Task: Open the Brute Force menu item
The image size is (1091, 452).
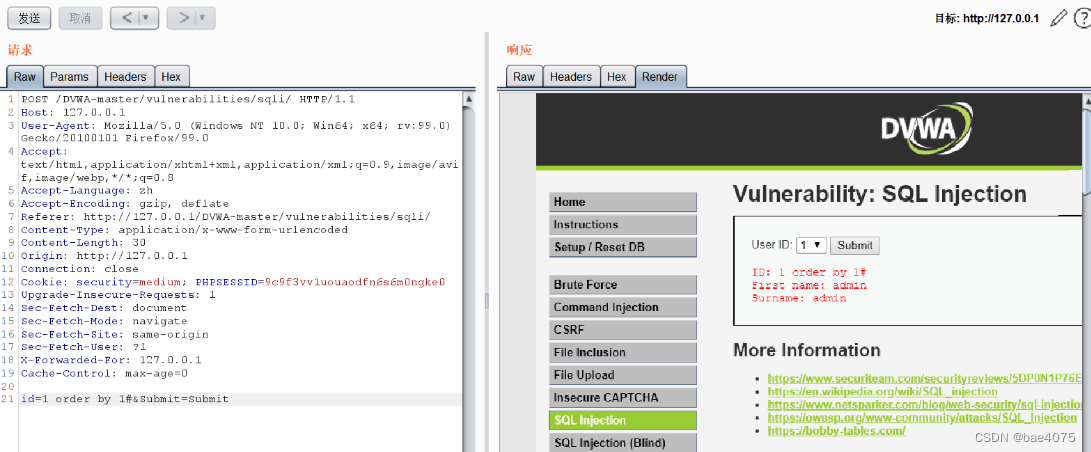Action: [623, 284]
